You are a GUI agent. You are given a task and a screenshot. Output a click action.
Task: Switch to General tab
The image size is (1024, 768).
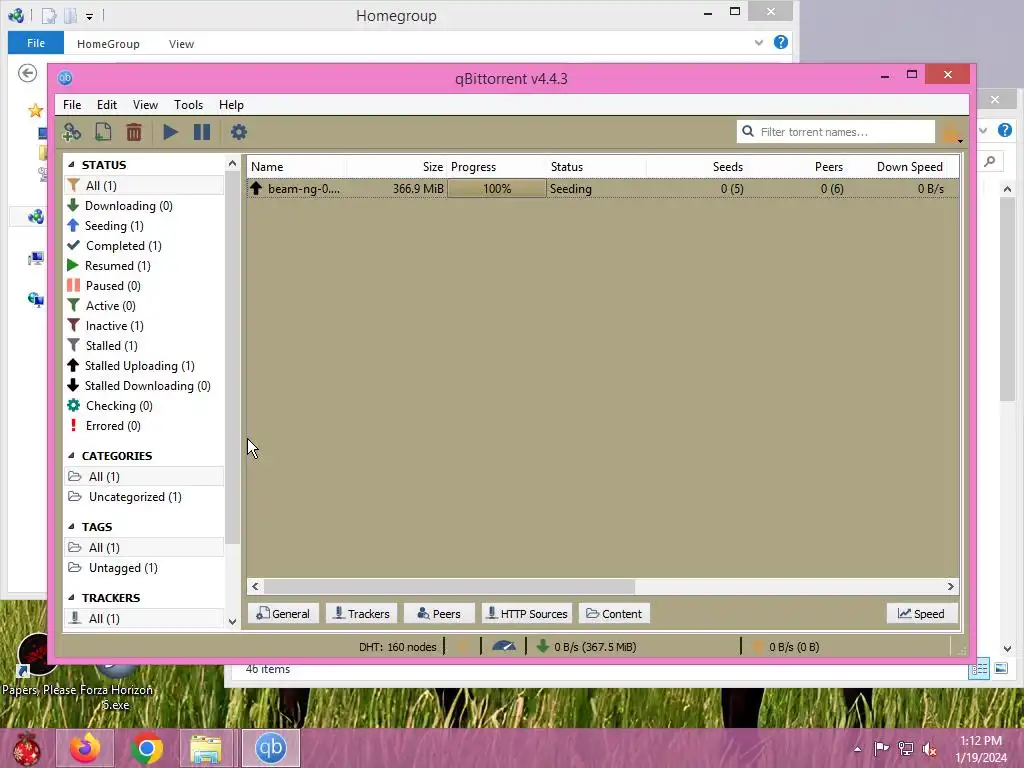pos(283,614)
